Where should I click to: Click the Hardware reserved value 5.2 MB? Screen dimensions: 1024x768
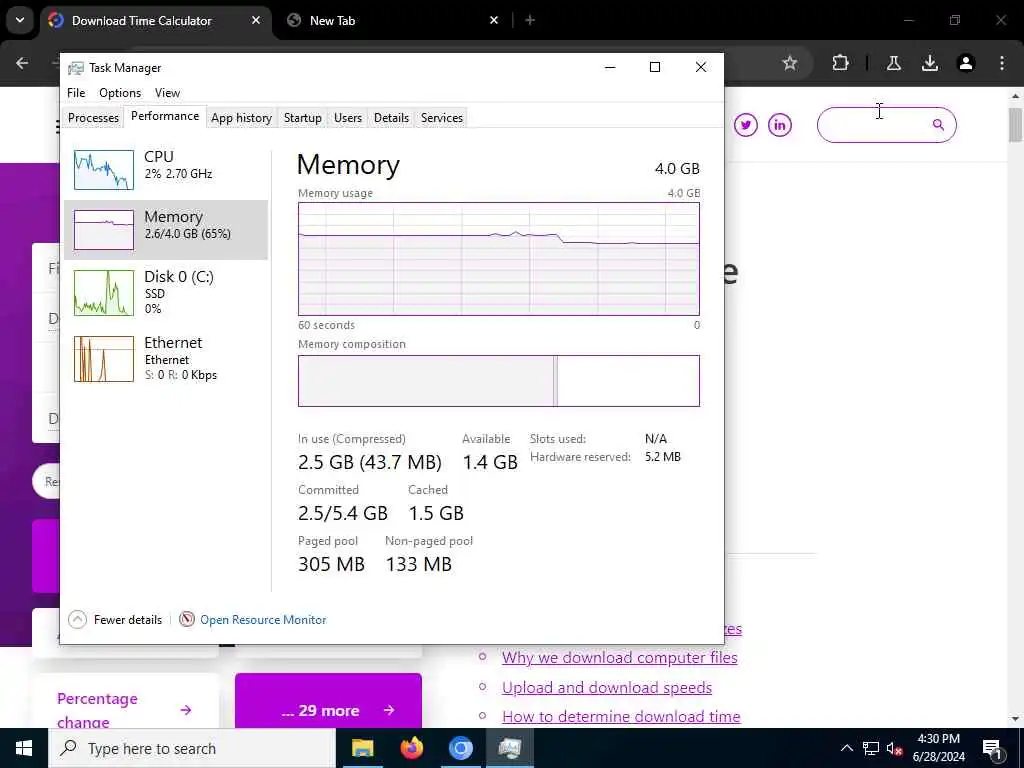[x=663, y=457]
